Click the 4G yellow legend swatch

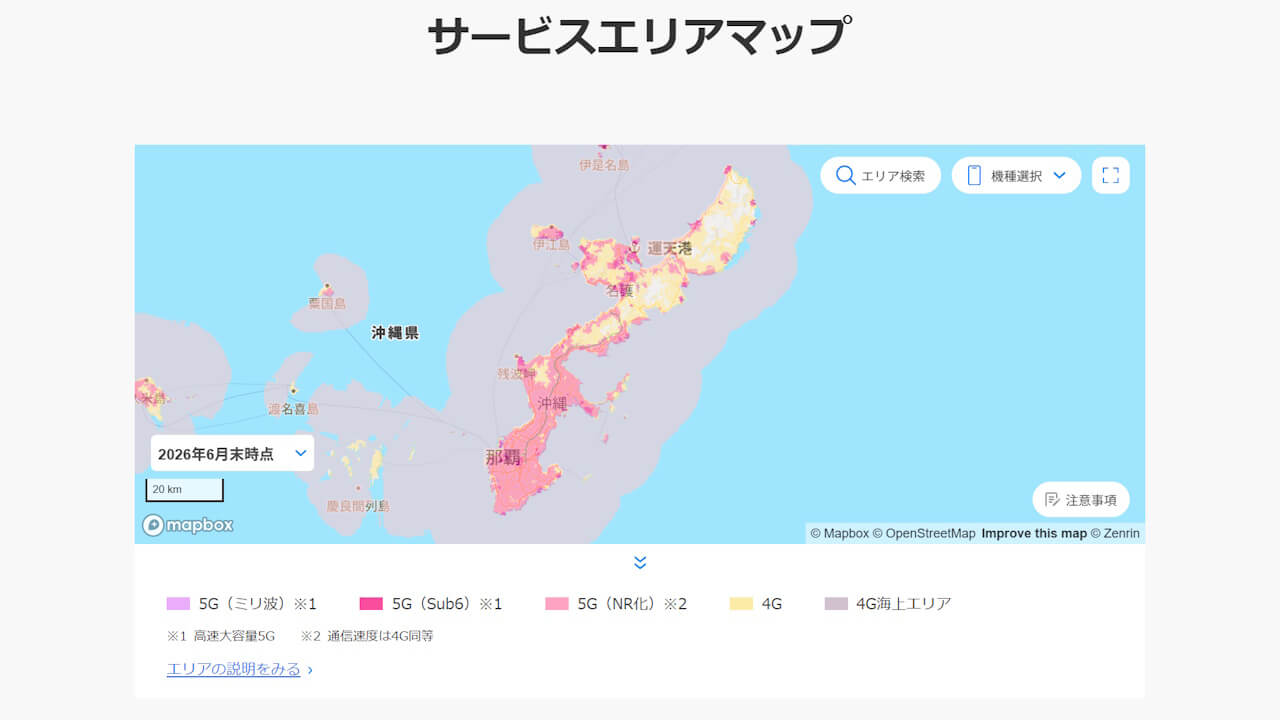(x=741, y=604)
